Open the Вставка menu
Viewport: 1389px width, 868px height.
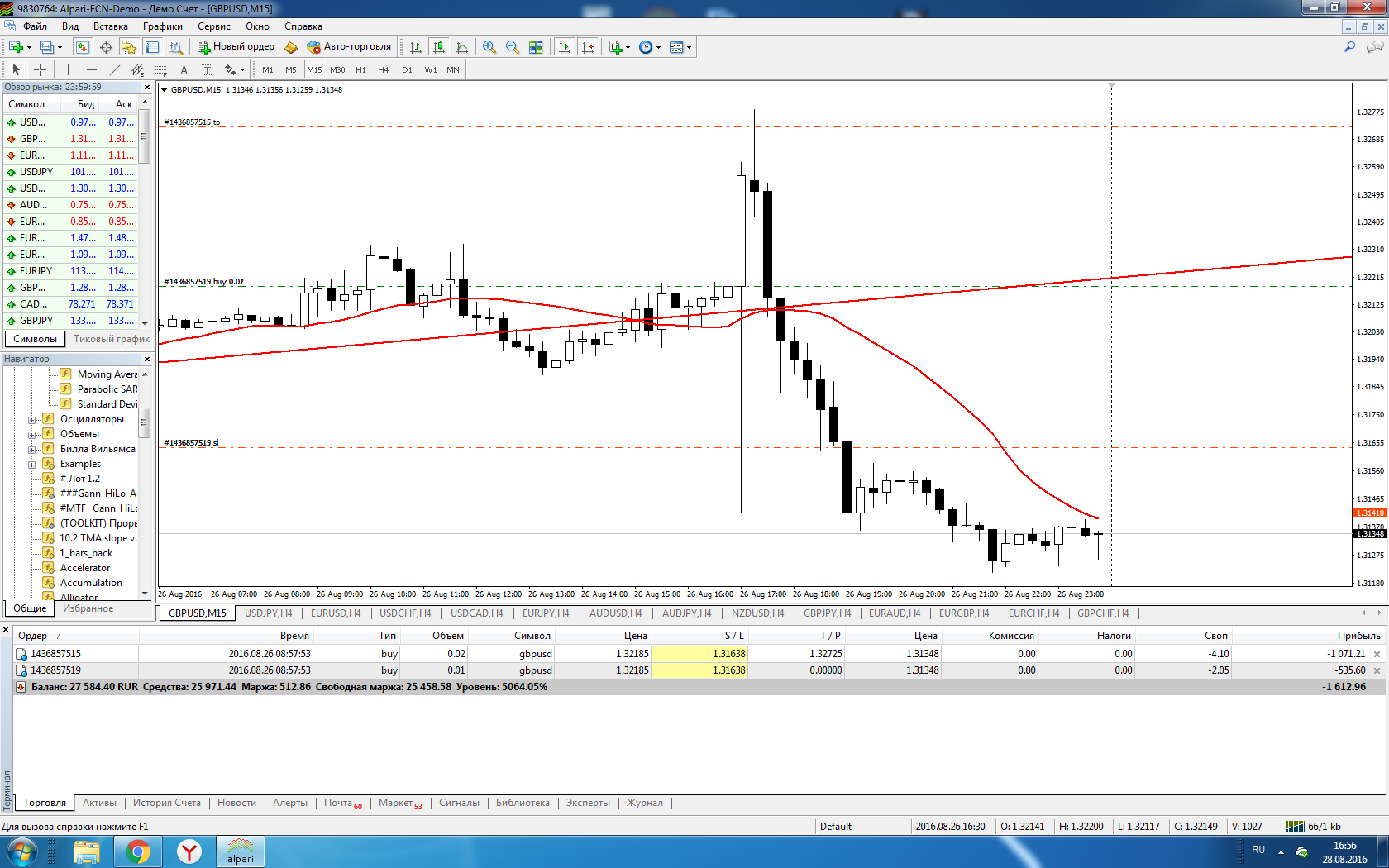[x=111, y=26]
